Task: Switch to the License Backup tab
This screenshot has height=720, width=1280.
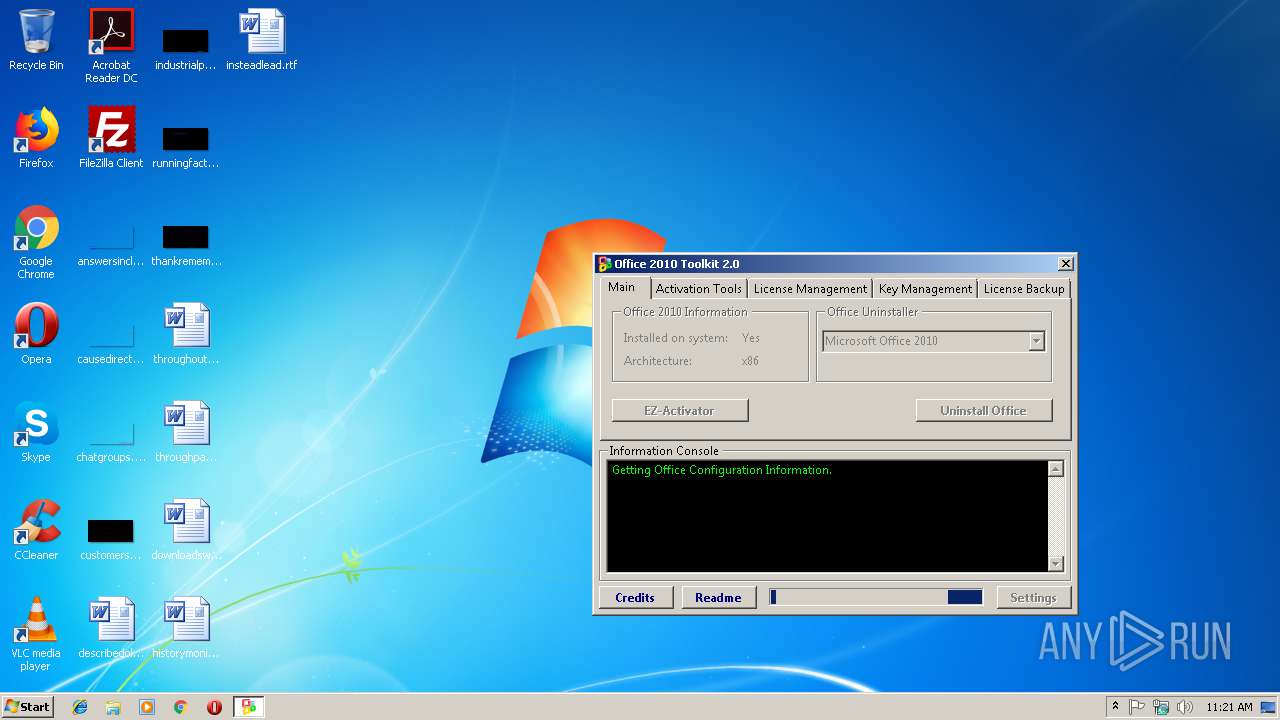Action: pyautogui.click(x=1024, y=289)
